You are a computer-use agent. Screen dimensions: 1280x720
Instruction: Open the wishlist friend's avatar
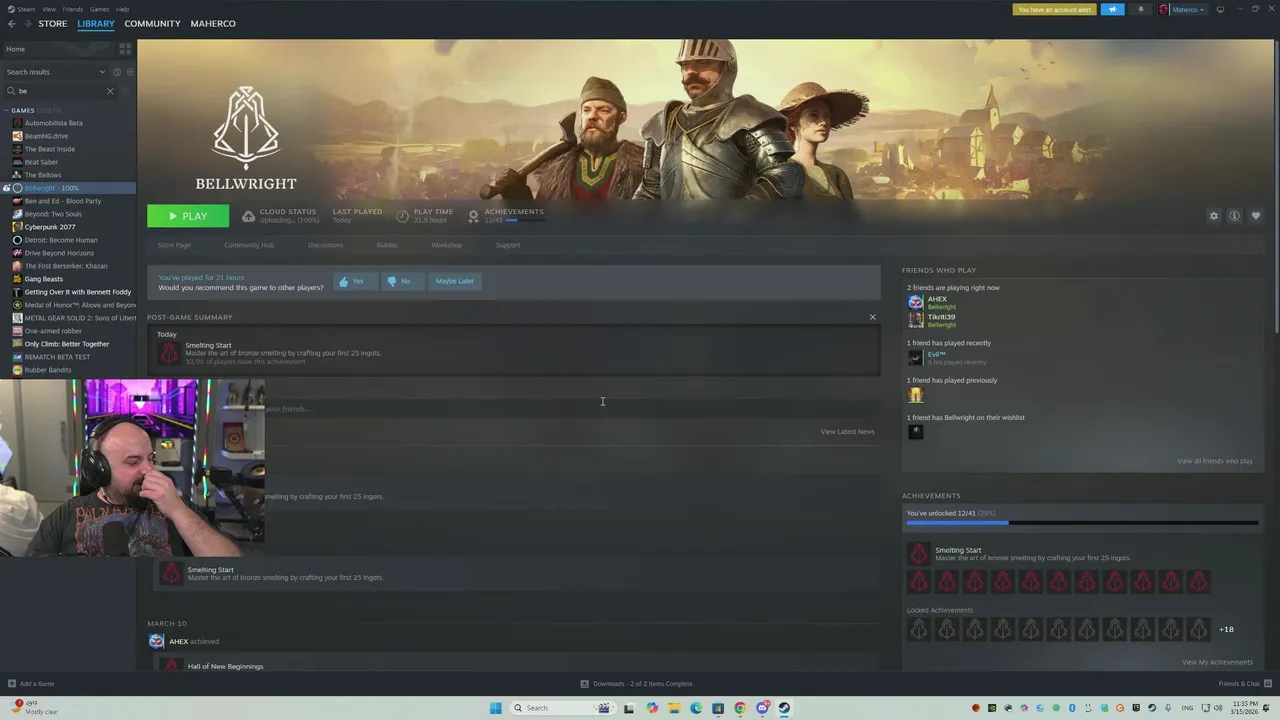click(915, 432)
